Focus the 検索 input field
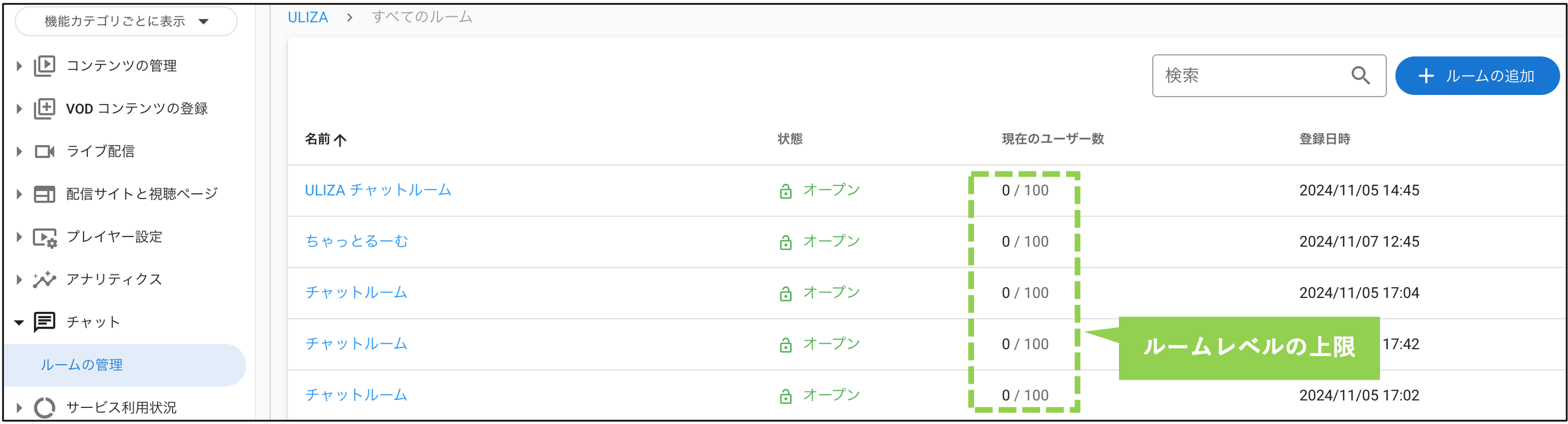The image size is (1568, 424). point(1248,75)
